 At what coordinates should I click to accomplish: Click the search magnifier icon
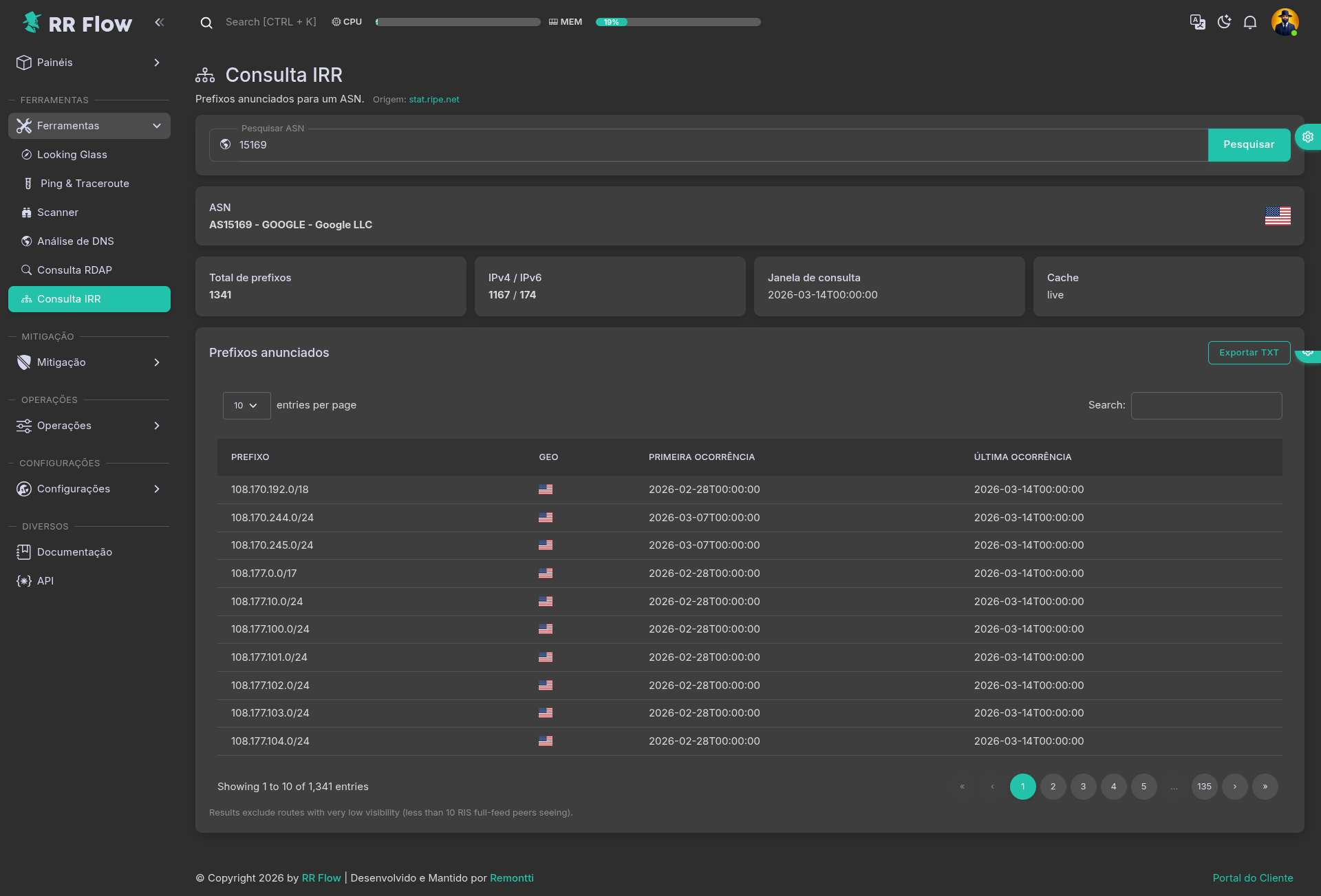point(206,23)
